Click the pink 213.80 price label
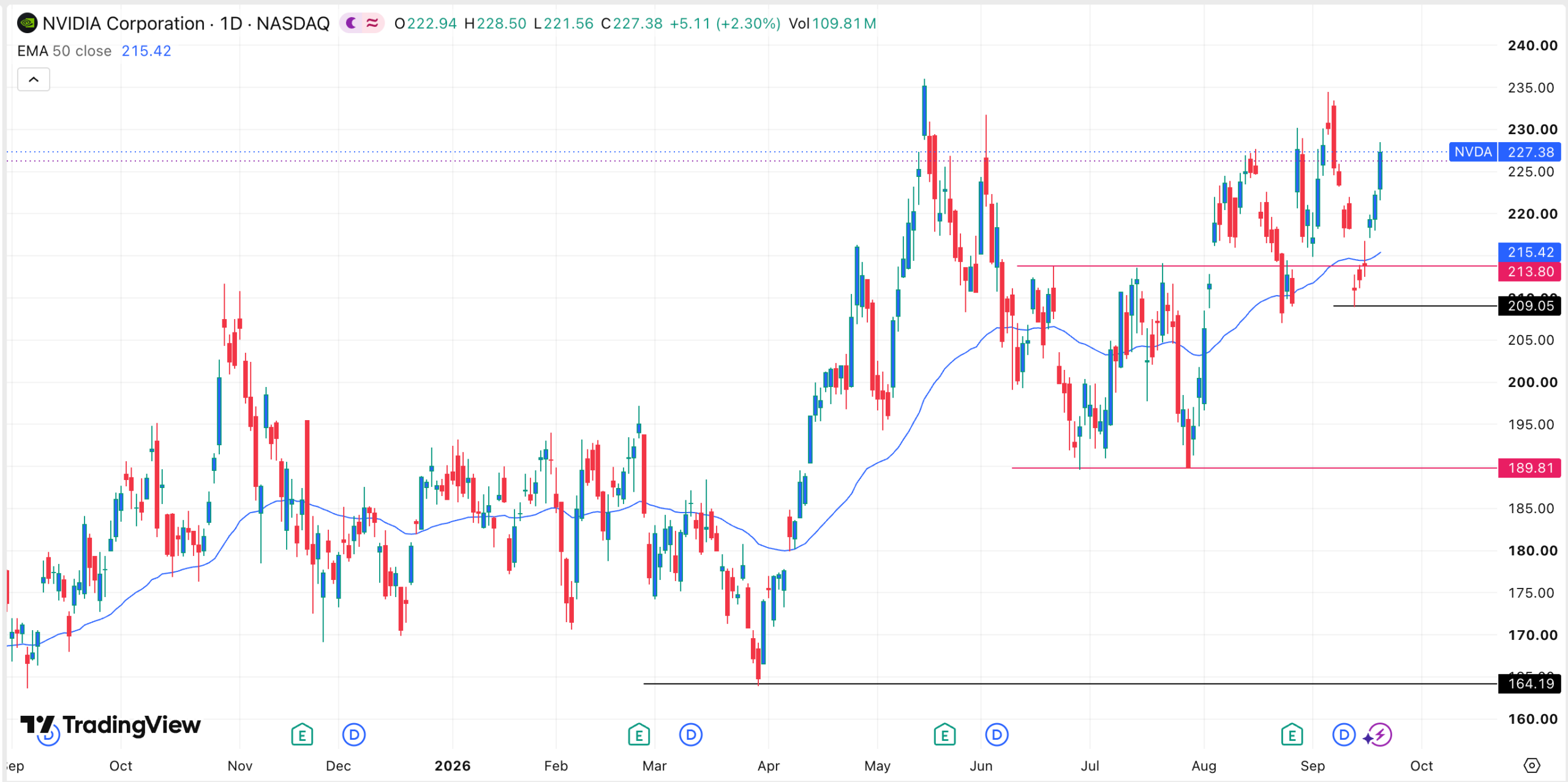The image size is (1568, 782). click(1529, 272)
